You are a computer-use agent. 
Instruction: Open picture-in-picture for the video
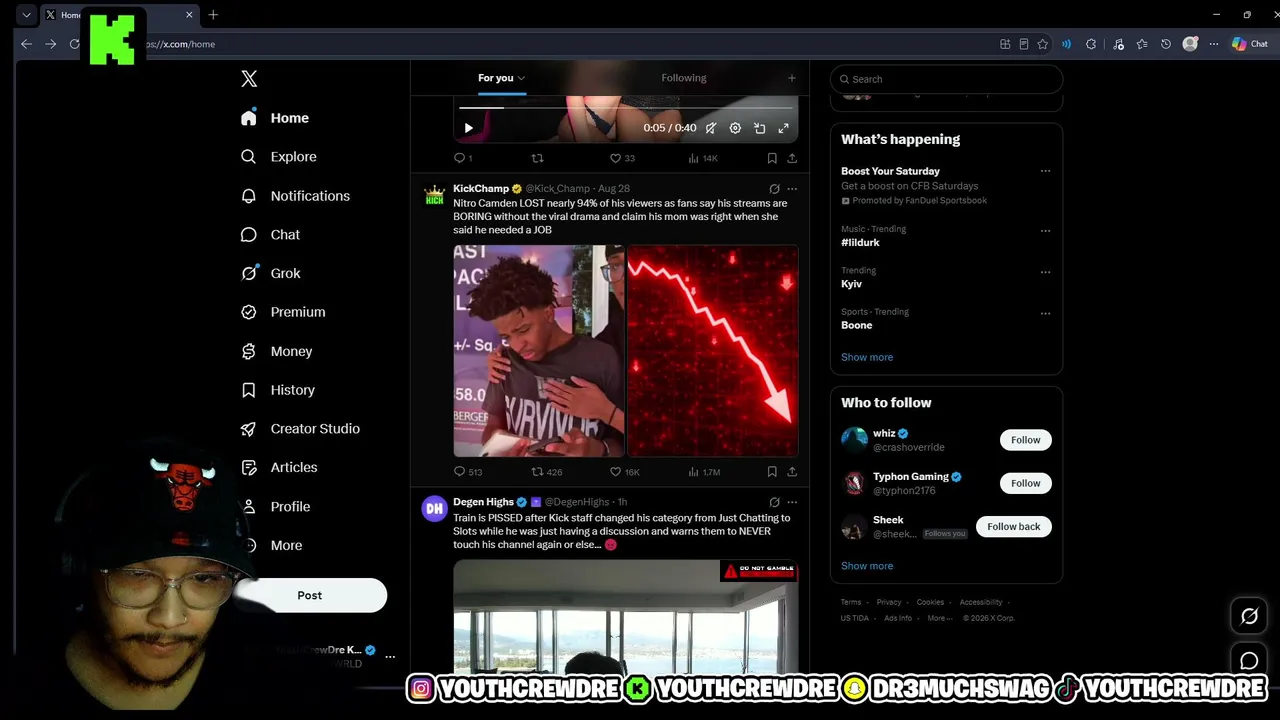click(760, 128)
